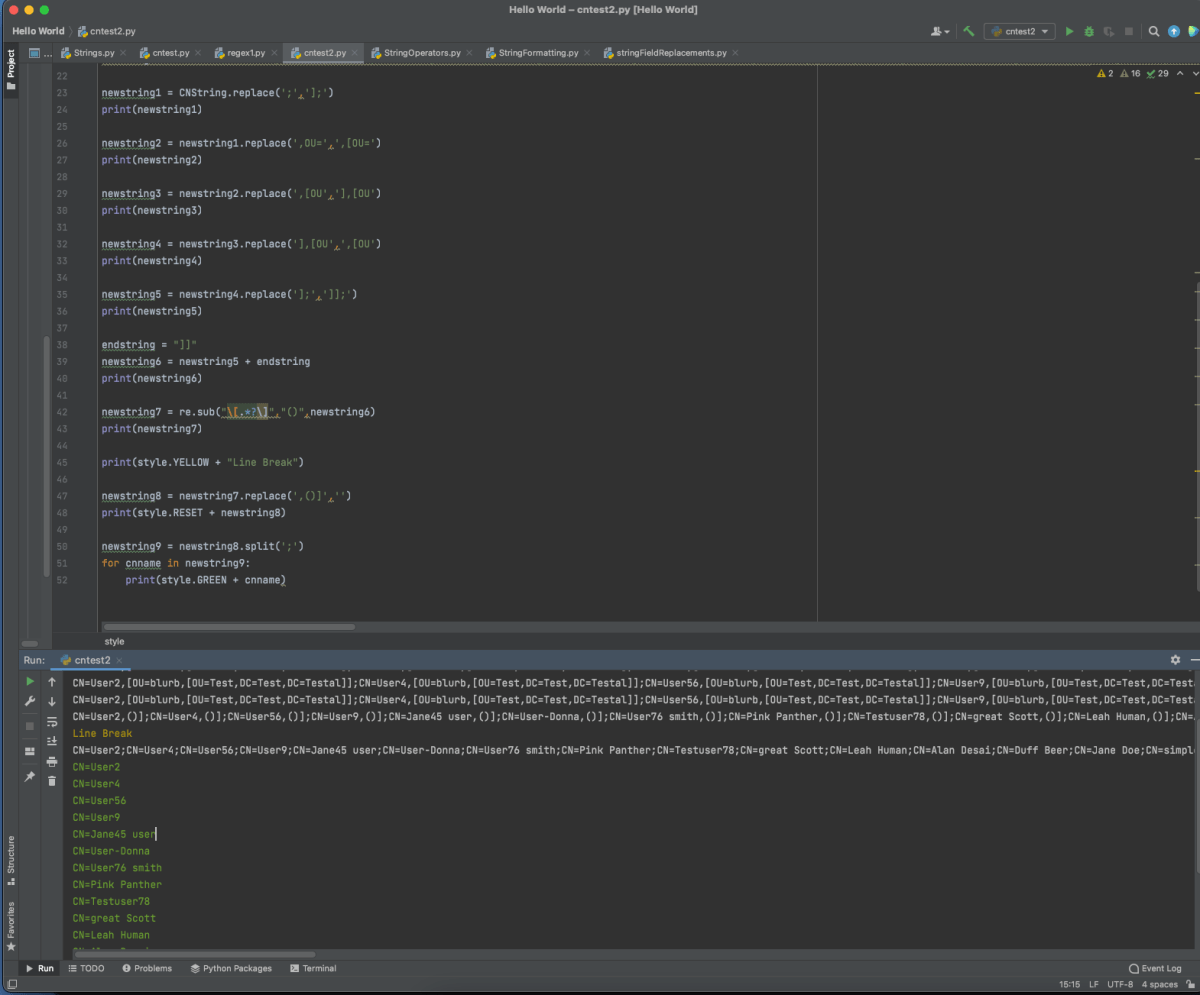
Task: Open the cntest2 run configuration dropdown
Action: 1019,31
